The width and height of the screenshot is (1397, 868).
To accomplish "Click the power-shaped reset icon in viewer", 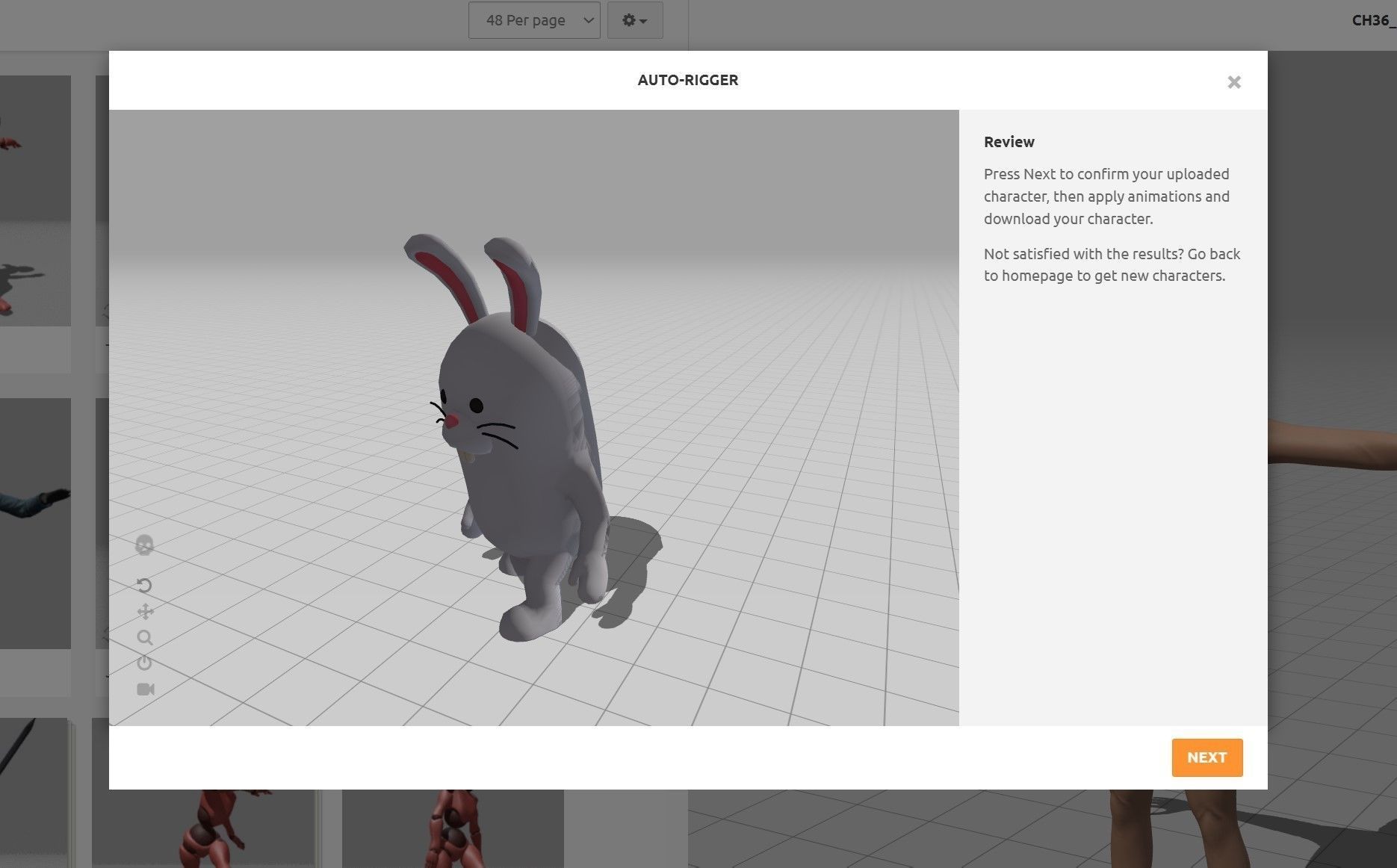I will (x=144, y=663).
